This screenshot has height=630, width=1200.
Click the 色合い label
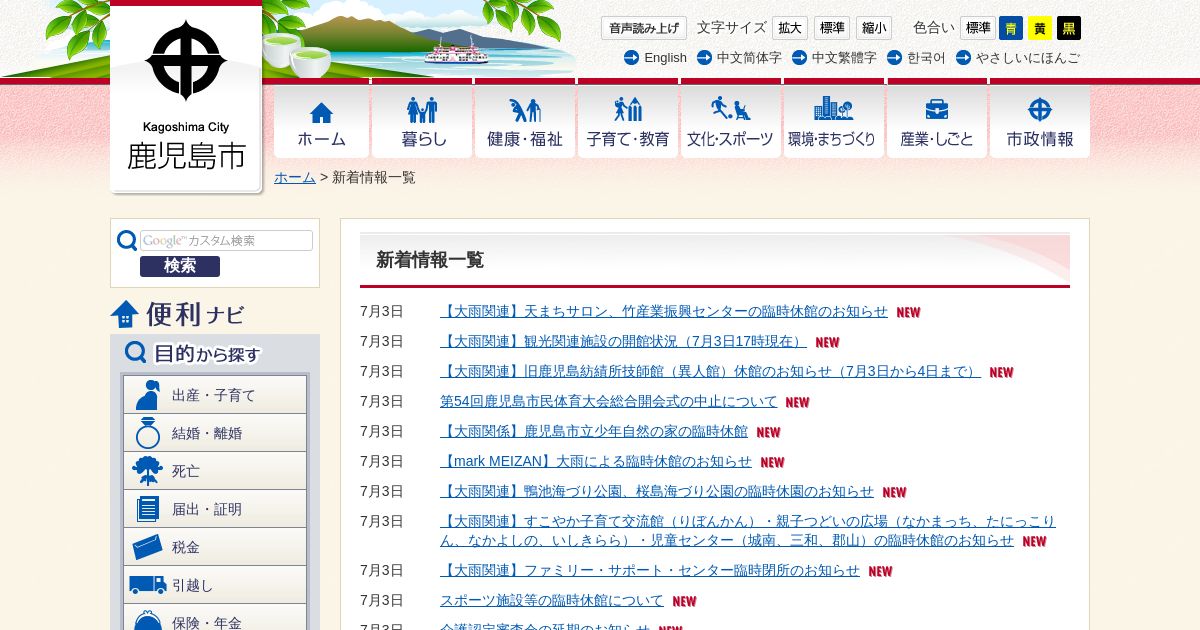tap(934, 28)
